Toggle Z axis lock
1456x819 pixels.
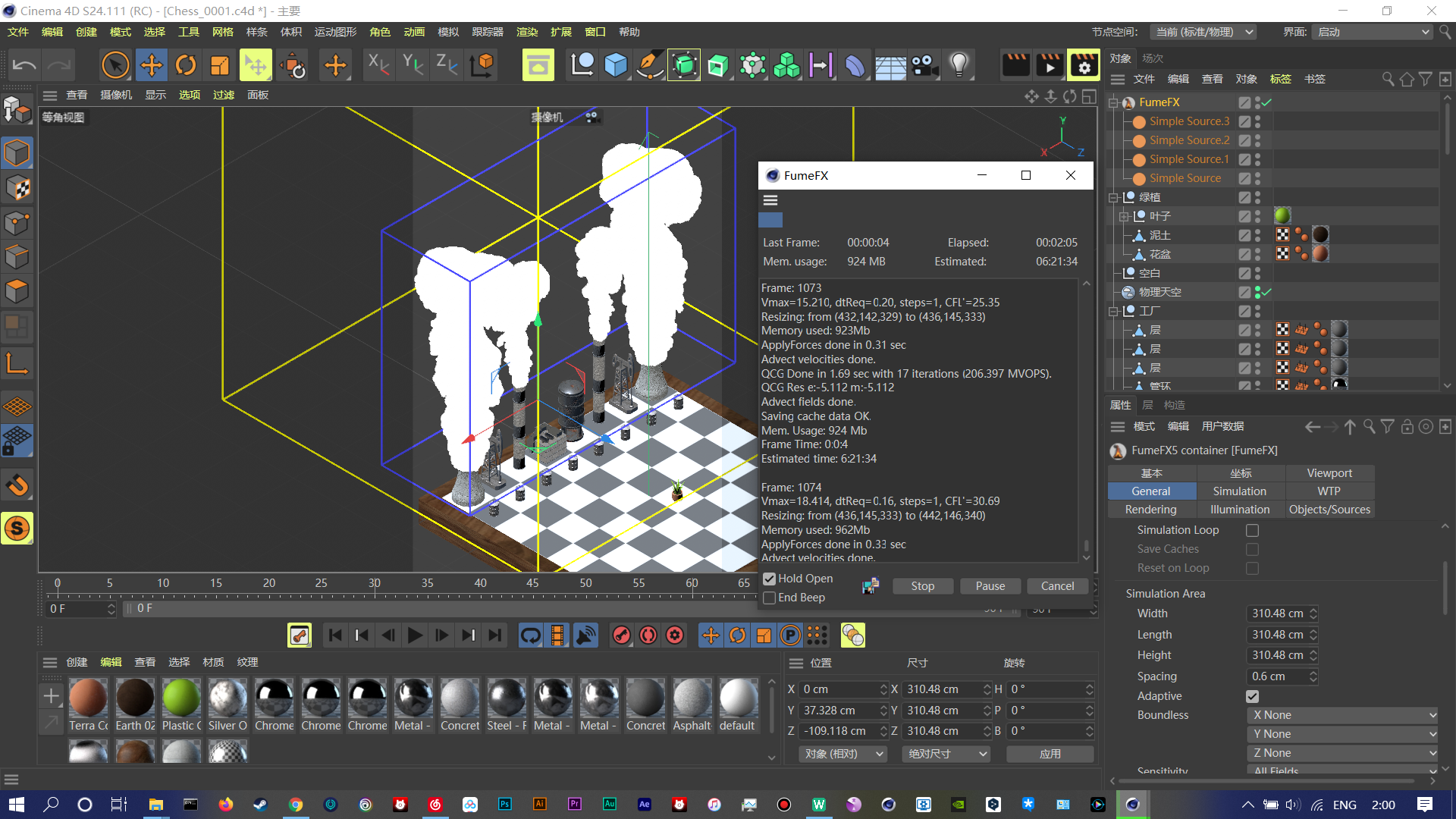(x=447, y=65)
